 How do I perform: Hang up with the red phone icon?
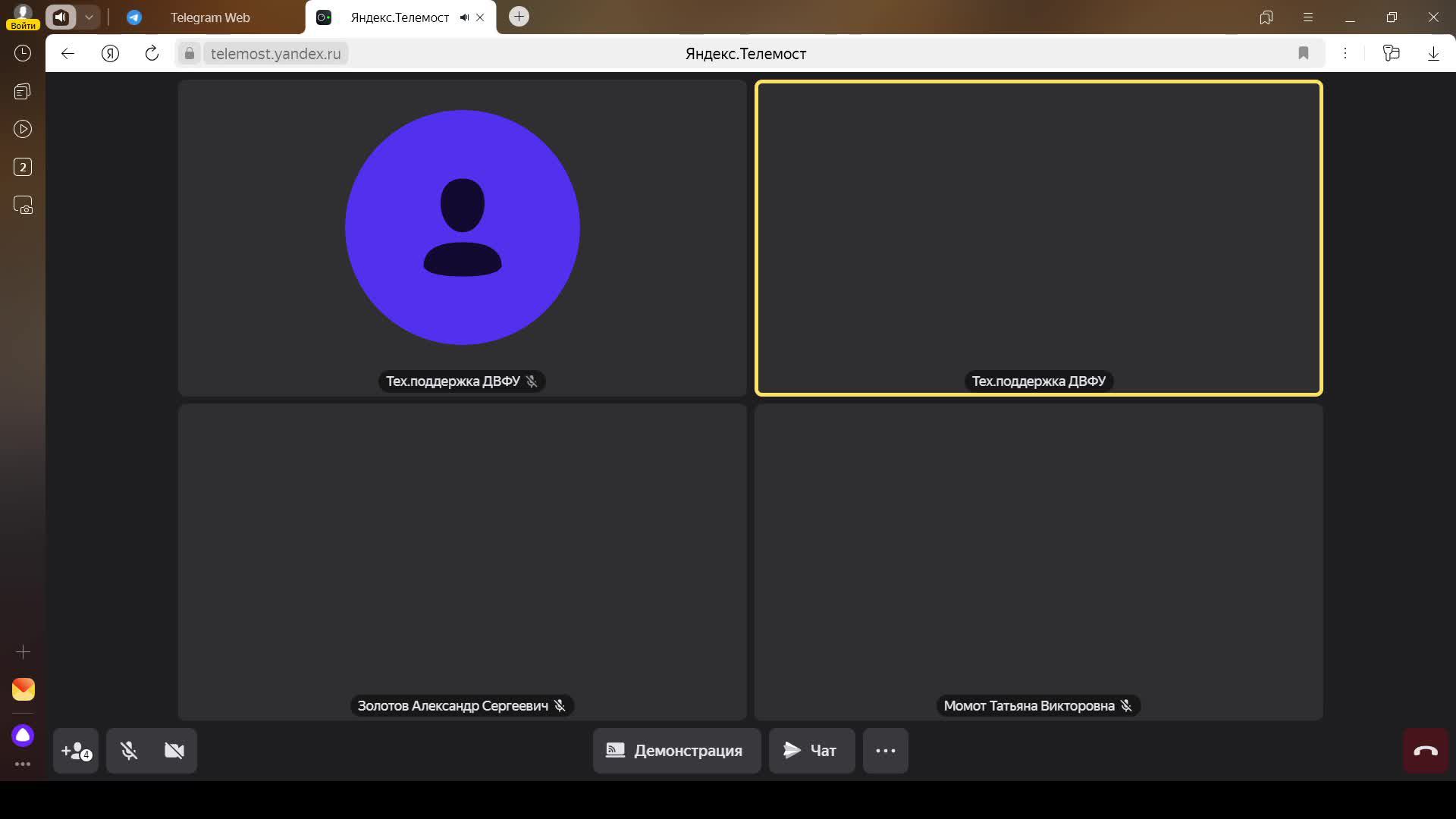(x=1425, y=751)
